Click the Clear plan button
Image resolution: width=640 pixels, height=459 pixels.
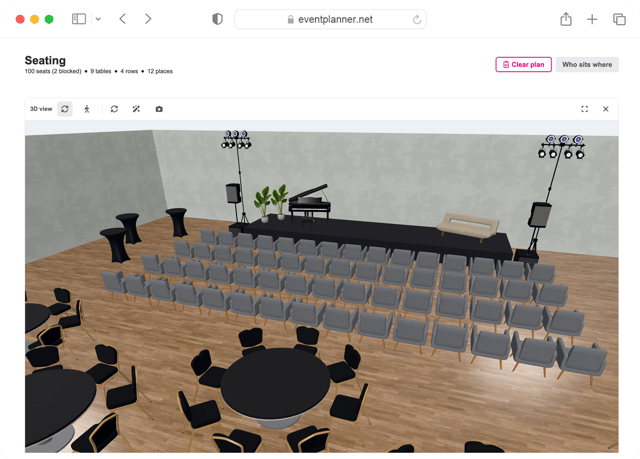tap(524, 64)
